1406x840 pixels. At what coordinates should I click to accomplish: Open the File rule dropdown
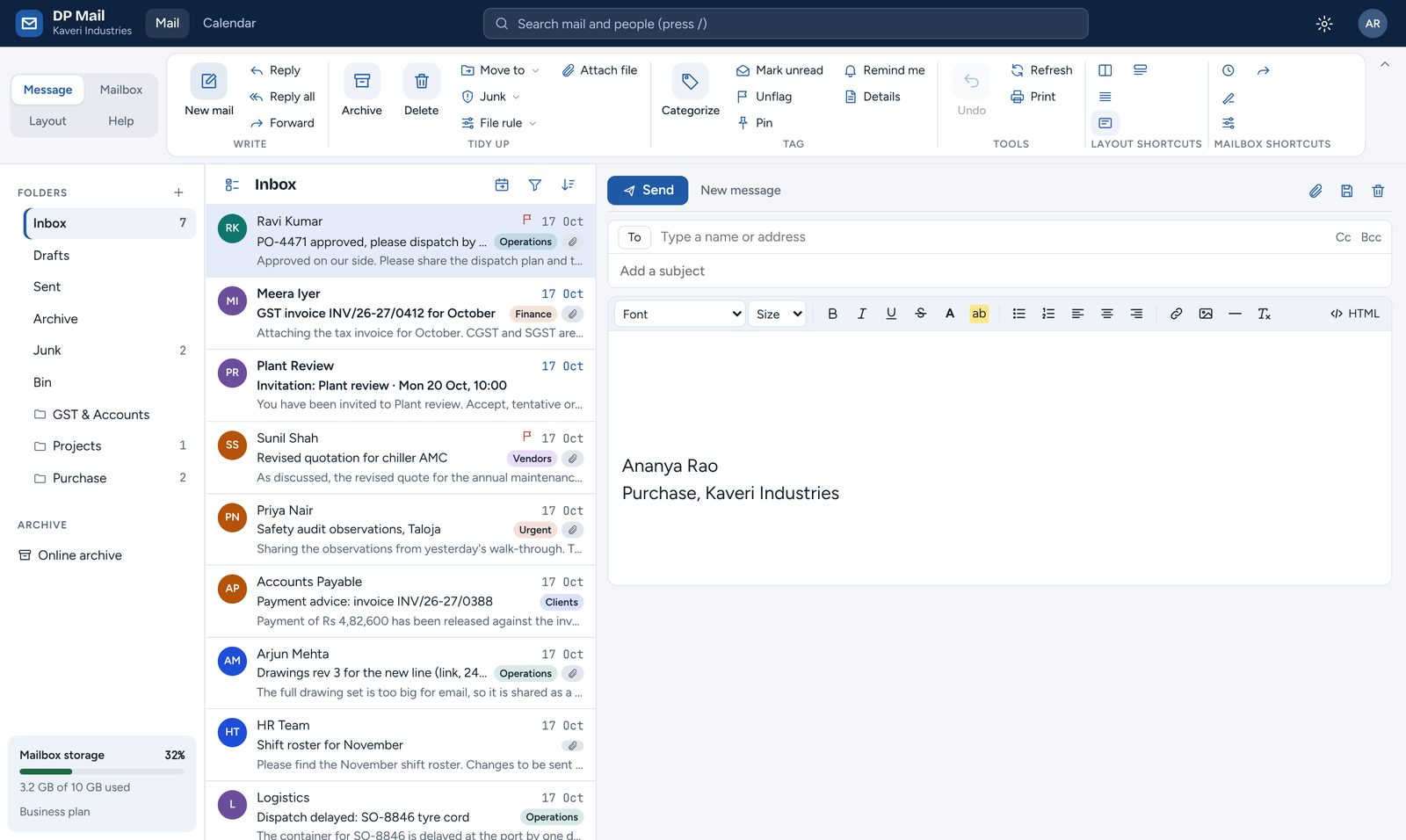coord(499,123)
